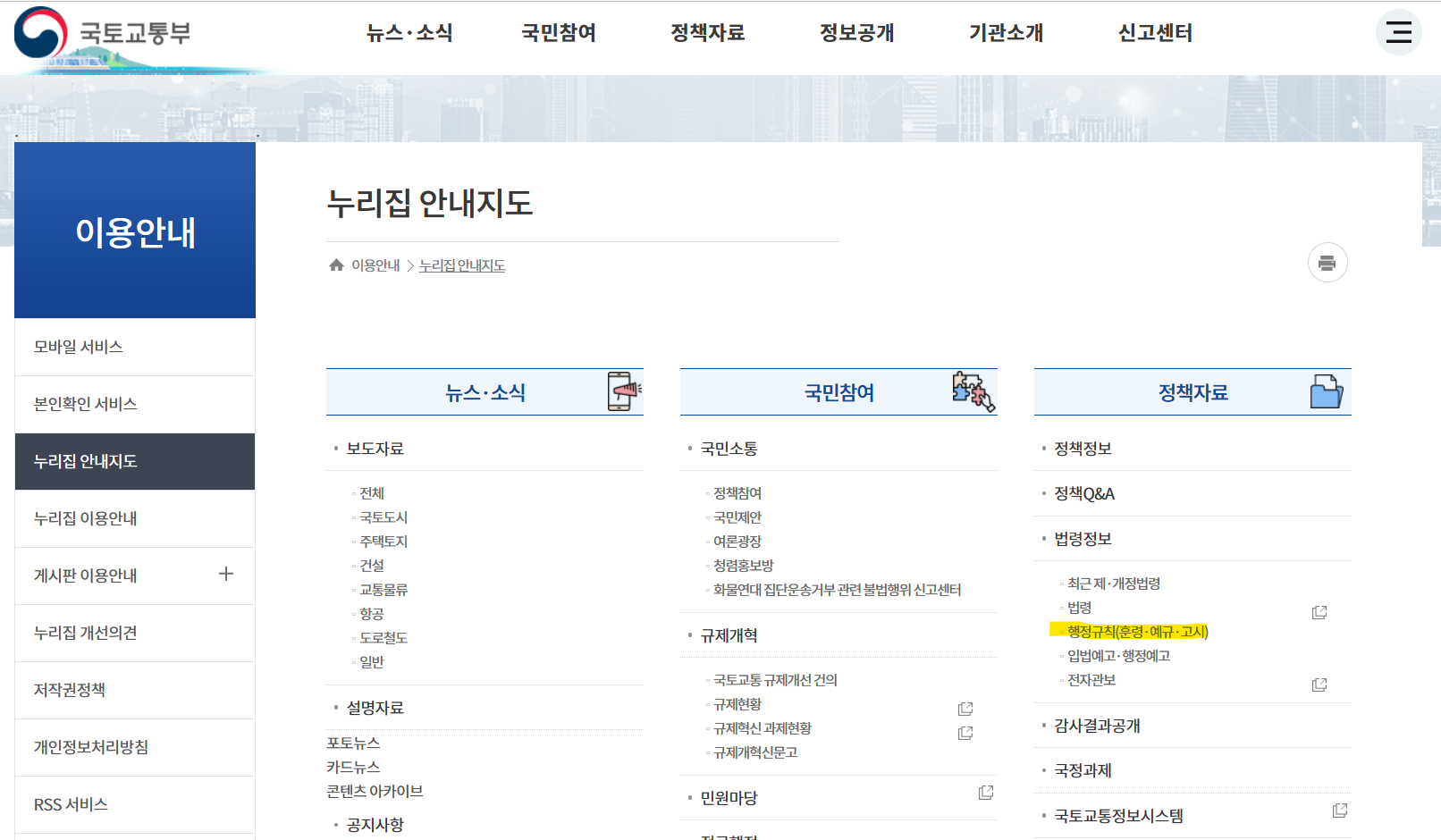Screen dimensions: 1441x840
Task: Click the external link icon beside 전자관보
Action: 1320,684
